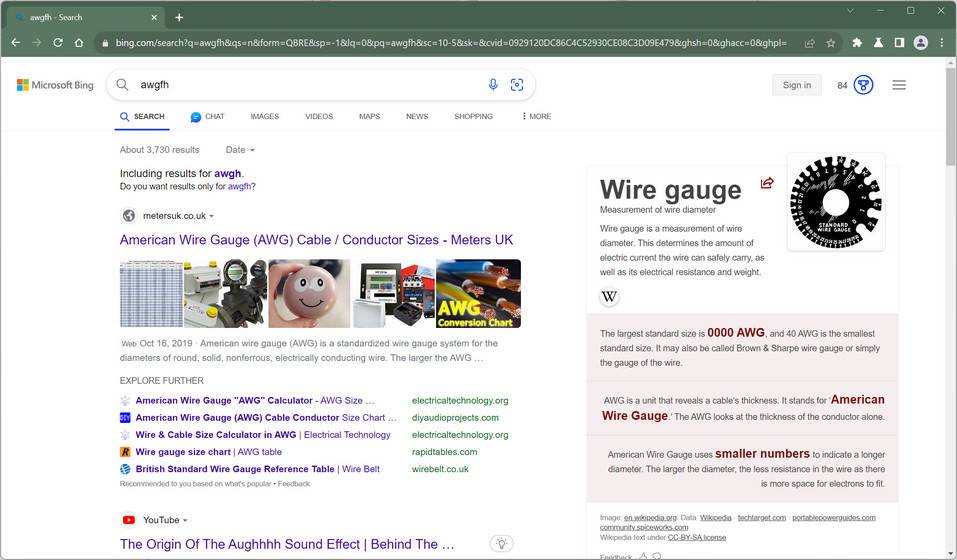Click the diyaudioprojects.com domain text
The width and height of the screenshot is (957, 560).
(x=455, y=417)
